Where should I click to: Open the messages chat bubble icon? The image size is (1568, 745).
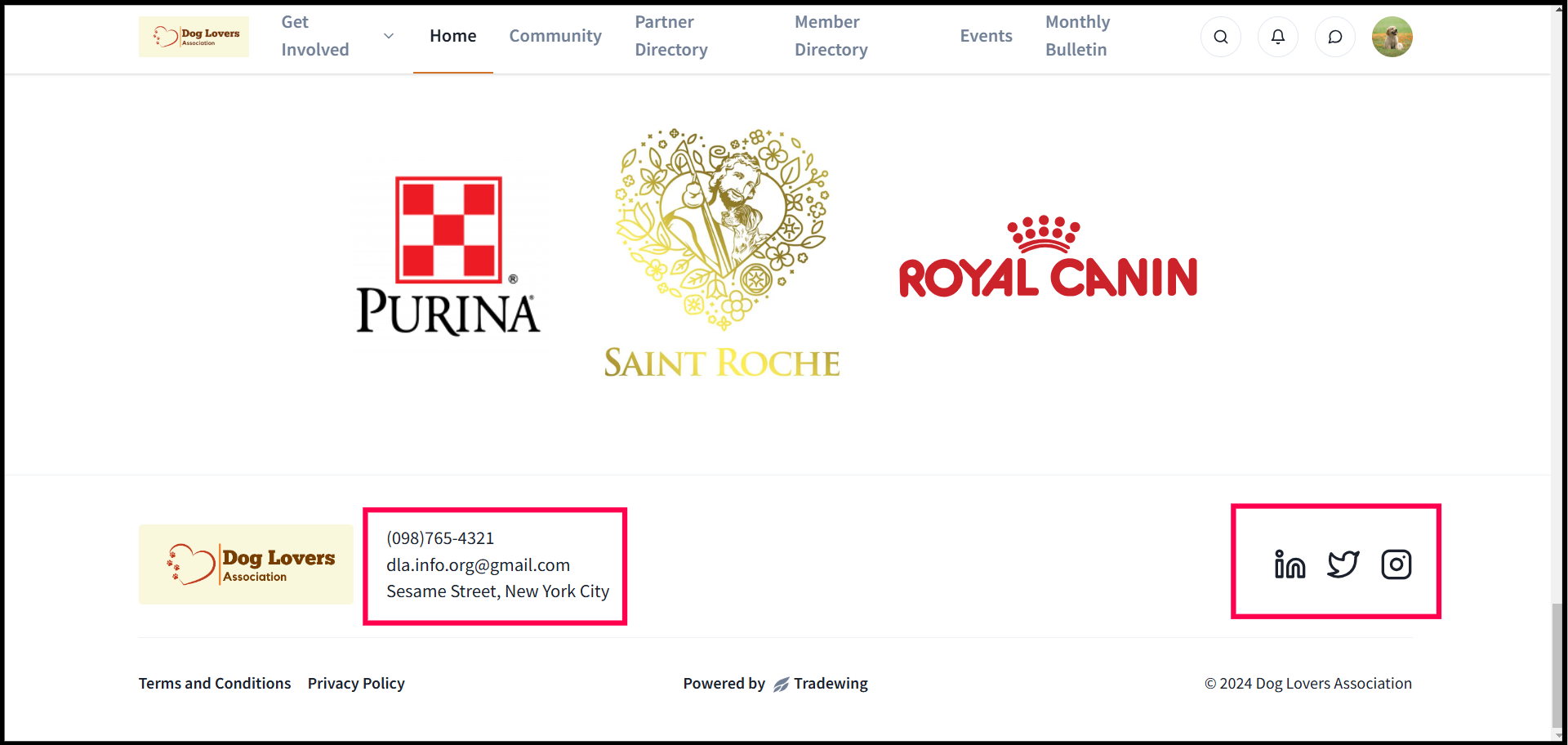(x=1334, y=37)
